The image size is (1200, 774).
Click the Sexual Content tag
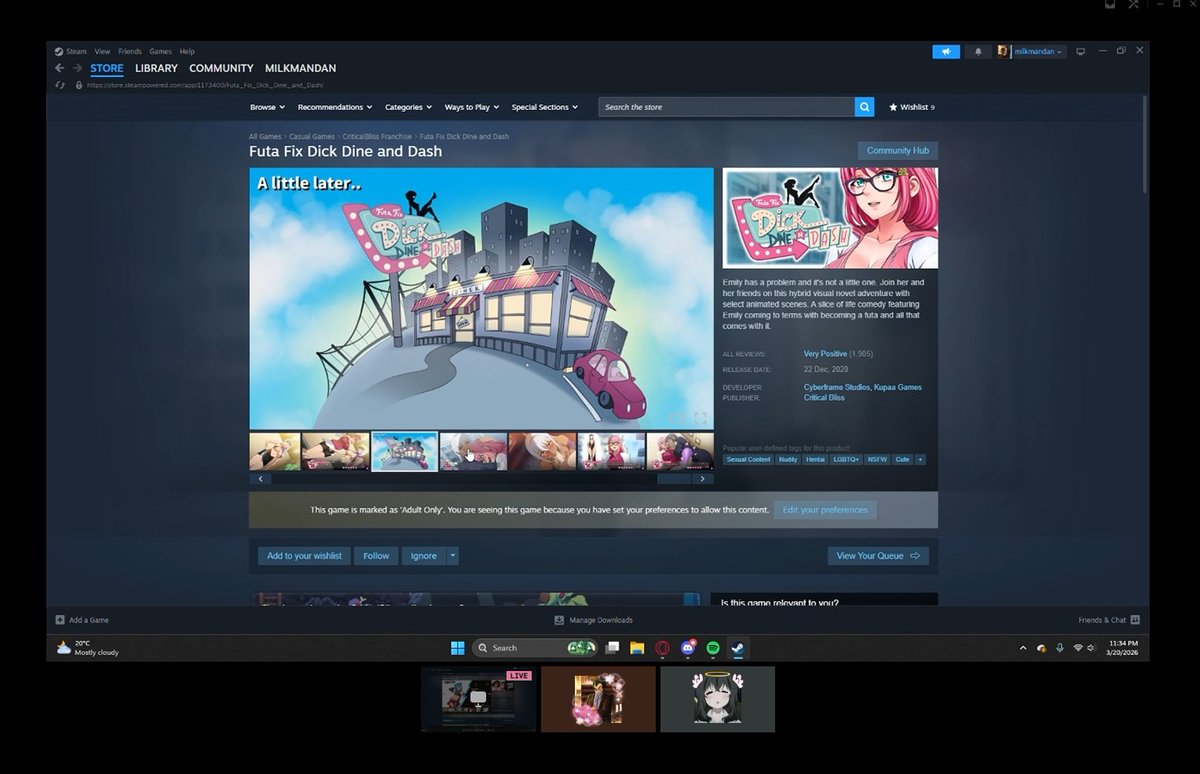pos(748,460)
